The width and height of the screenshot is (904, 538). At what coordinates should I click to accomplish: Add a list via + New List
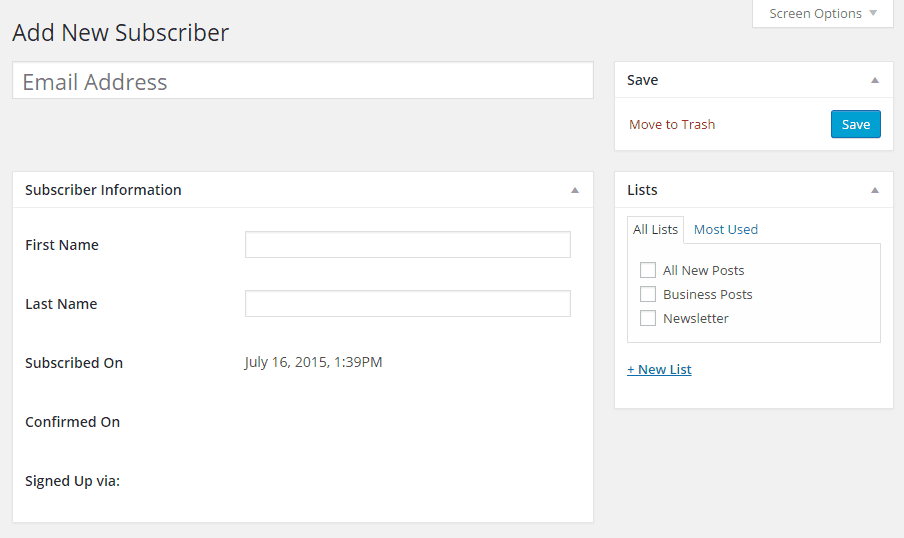[x=659, y=369]
